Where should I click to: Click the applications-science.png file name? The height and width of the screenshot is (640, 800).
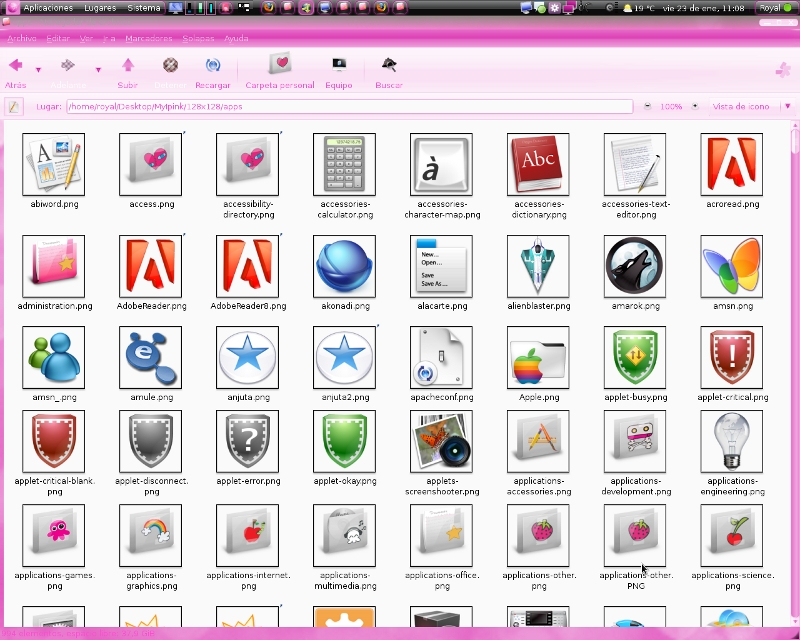click(x=733, y=581)
